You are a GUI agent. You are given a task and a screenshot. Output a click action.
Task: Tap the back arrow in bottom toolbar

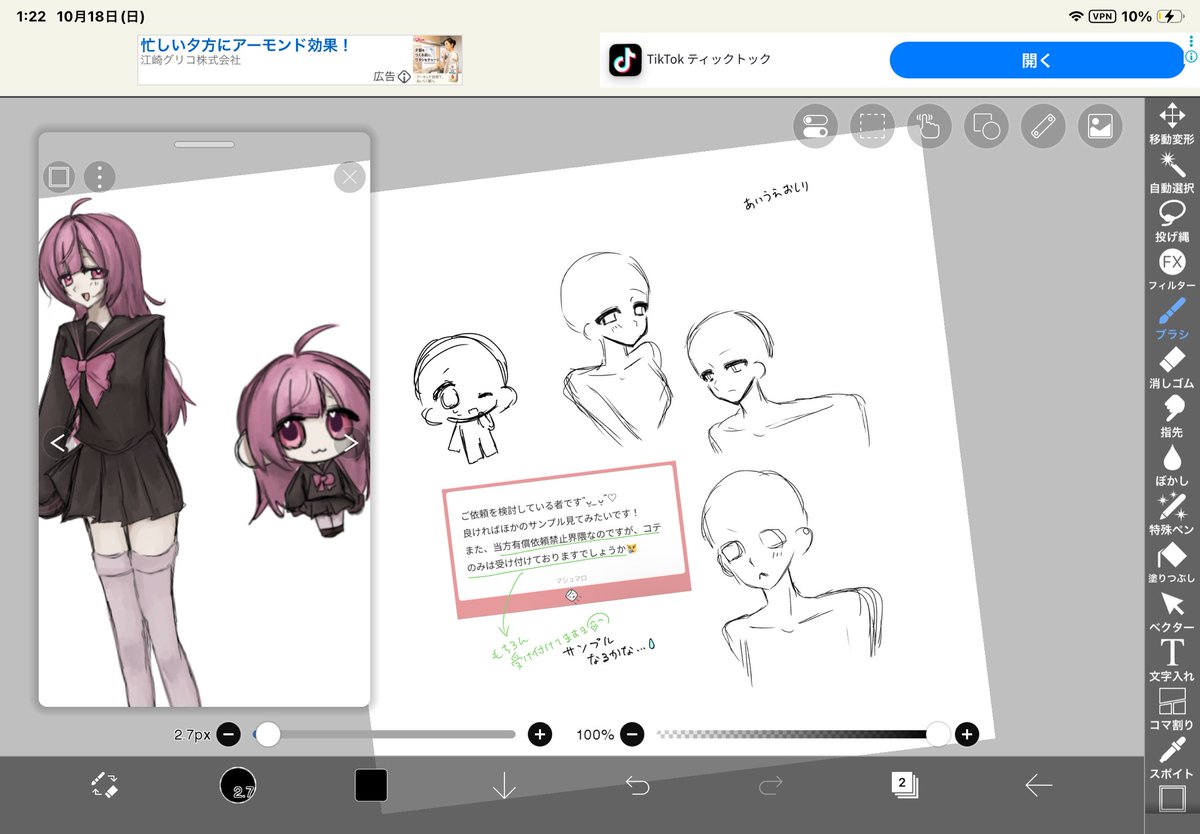point(1038,785)
